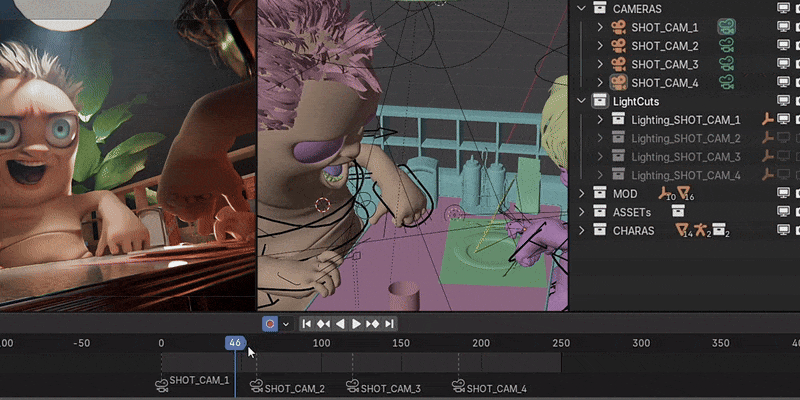The height and width of the screenshot is (400, 800).
Task: Expand the MOD collection
Action: (x=581, y=193)
